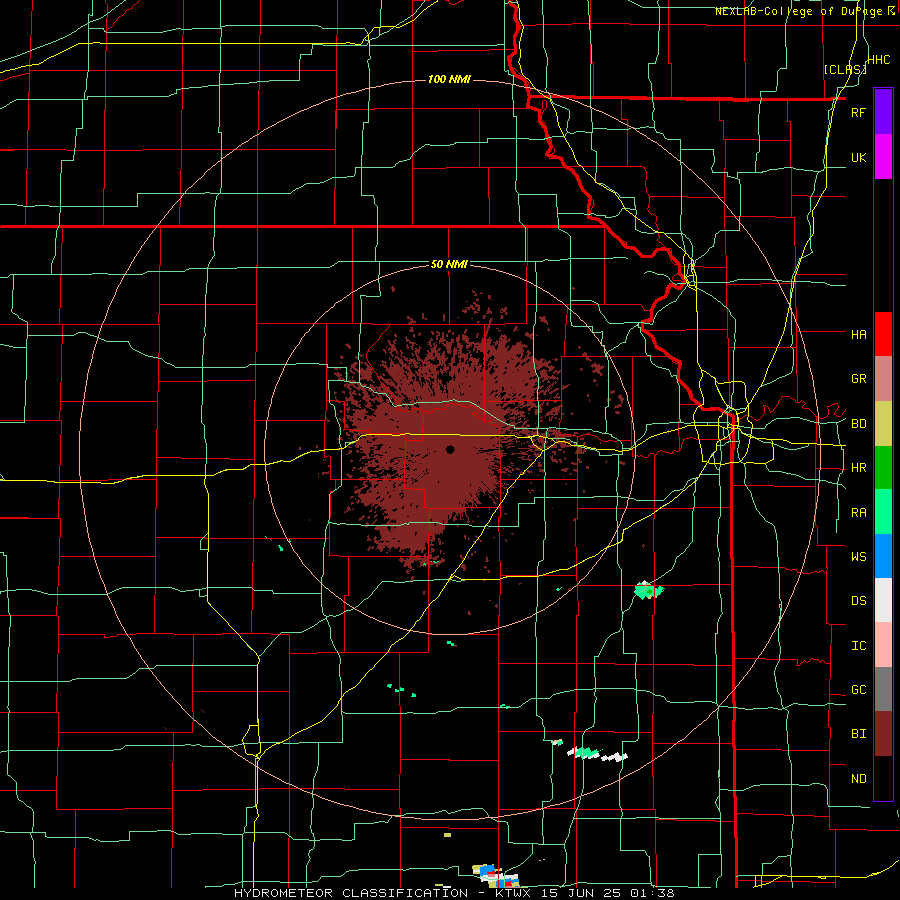Click the IC legend label
The width and height of the screenshot is (900, 900).
pos(858,646)
